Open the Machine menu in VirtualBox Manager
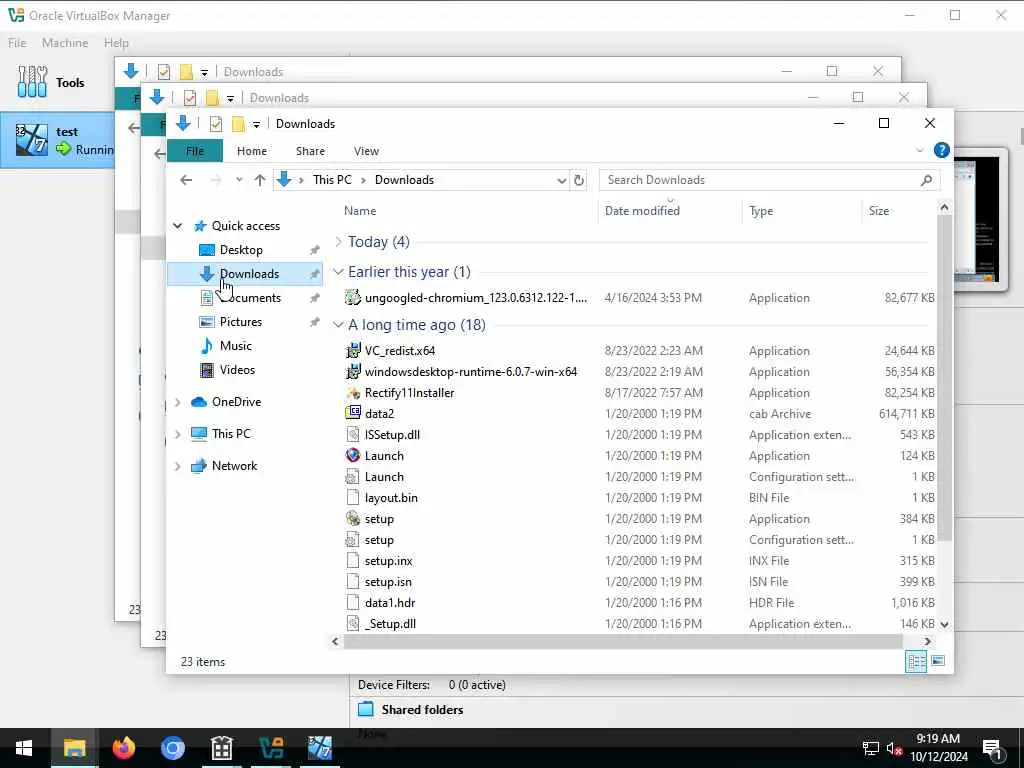Image resolution: width=1024 pixels, height=768 pixels. (x=65, y=42)
